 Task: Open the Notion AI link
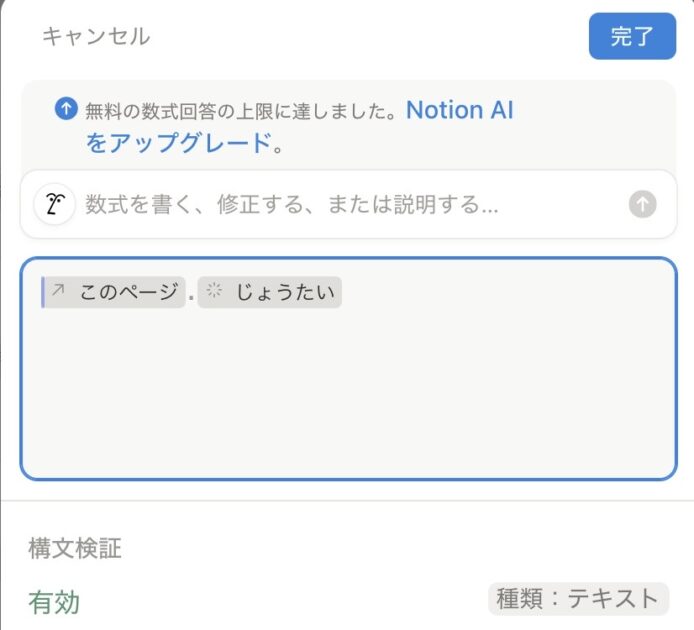click(459, 110)
